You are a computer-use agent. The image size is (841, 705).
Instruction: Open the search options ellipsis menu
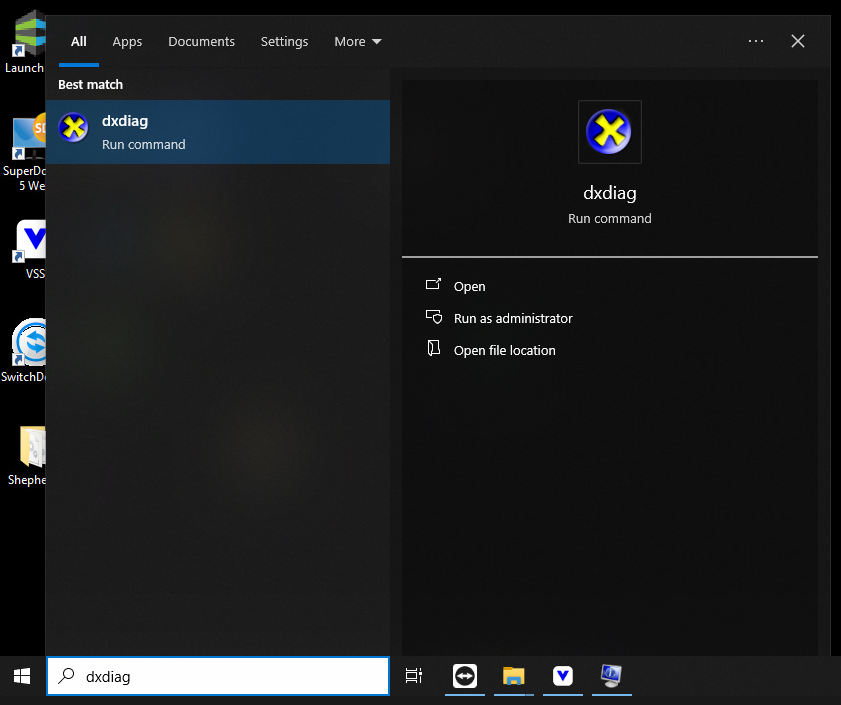pyautogui.click(x=755, y=41)
